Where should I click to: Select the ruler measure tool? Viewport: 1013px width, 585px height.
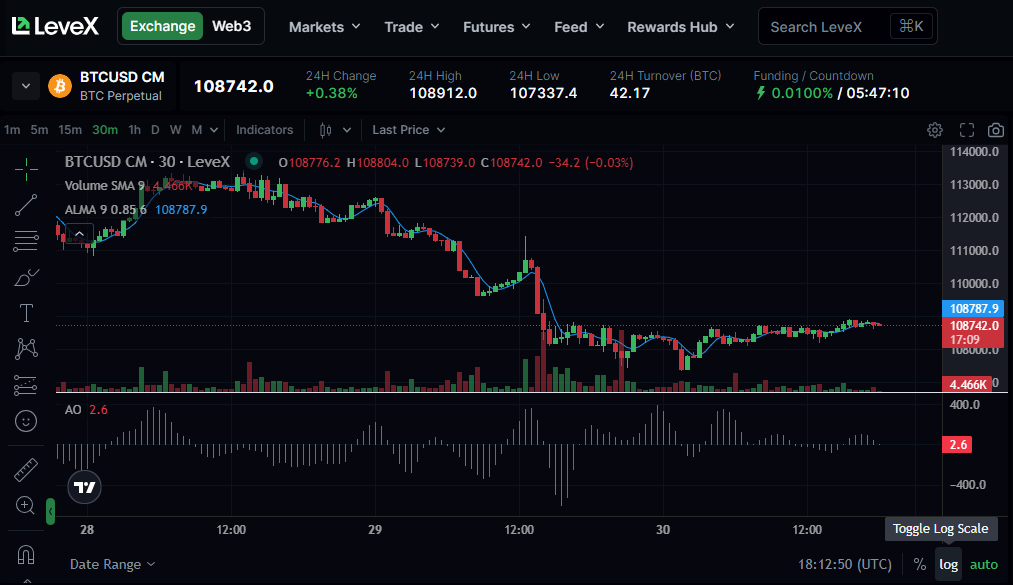[26, 470]
